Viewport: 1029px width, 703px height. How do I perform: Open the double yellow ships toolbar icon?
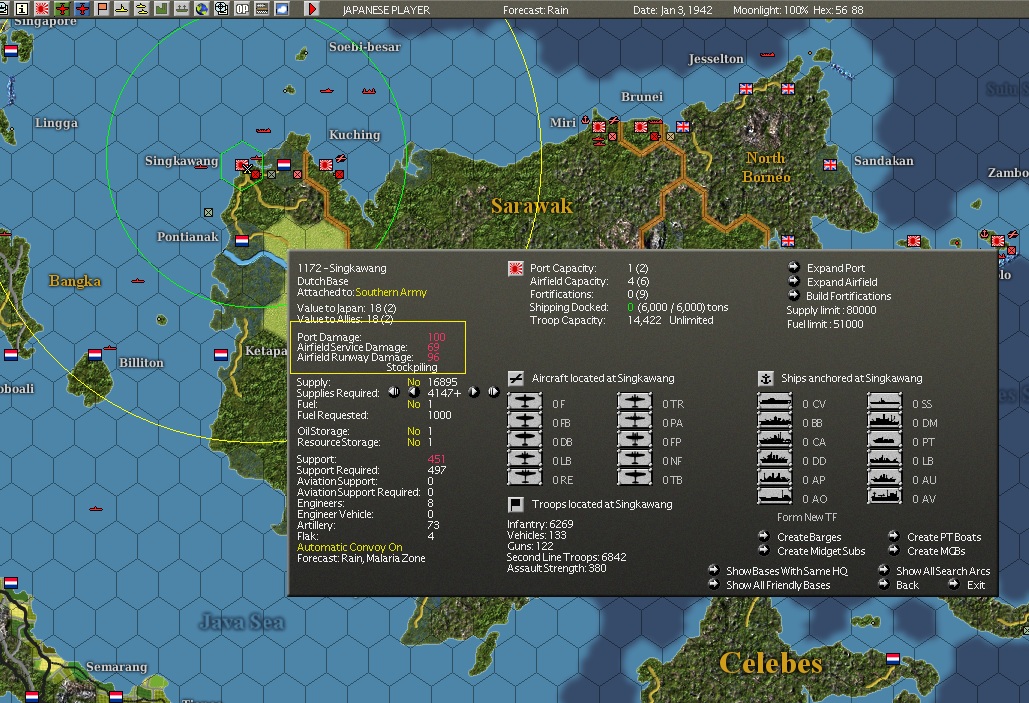point(142,9)
